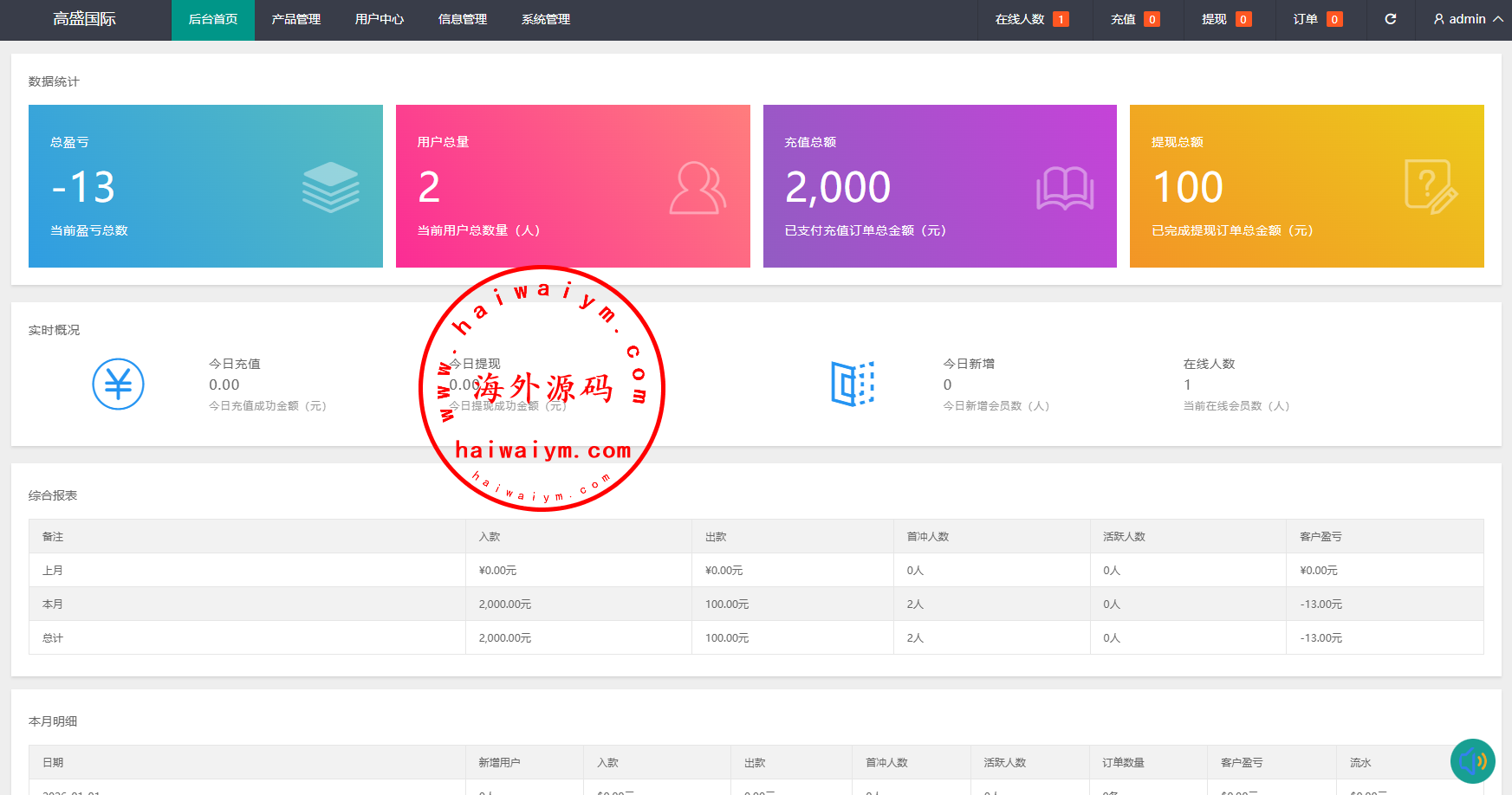The width and height of the screenshot is (1512, 795).
Task: Open the 信息管理 menu
Action: click(x=462, y=19)
